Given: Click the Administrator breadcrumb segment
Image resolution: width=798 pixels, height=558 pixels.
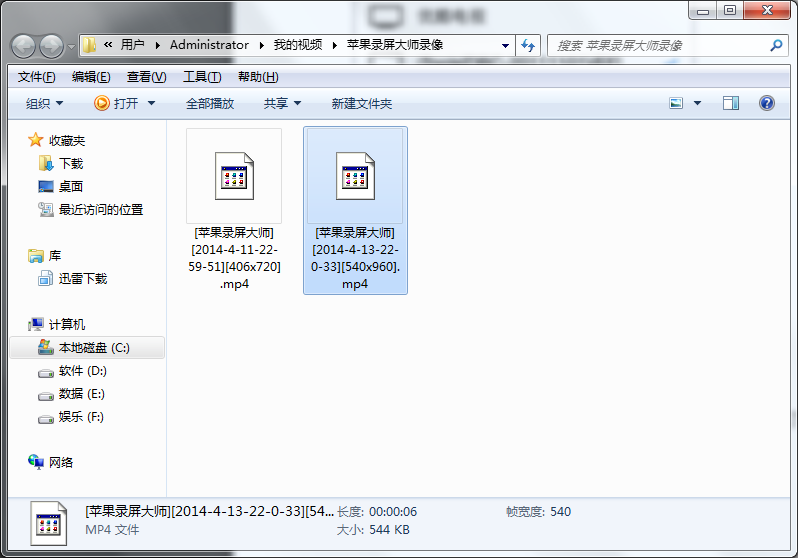Looking at the screenshot, I should (209, 45).
